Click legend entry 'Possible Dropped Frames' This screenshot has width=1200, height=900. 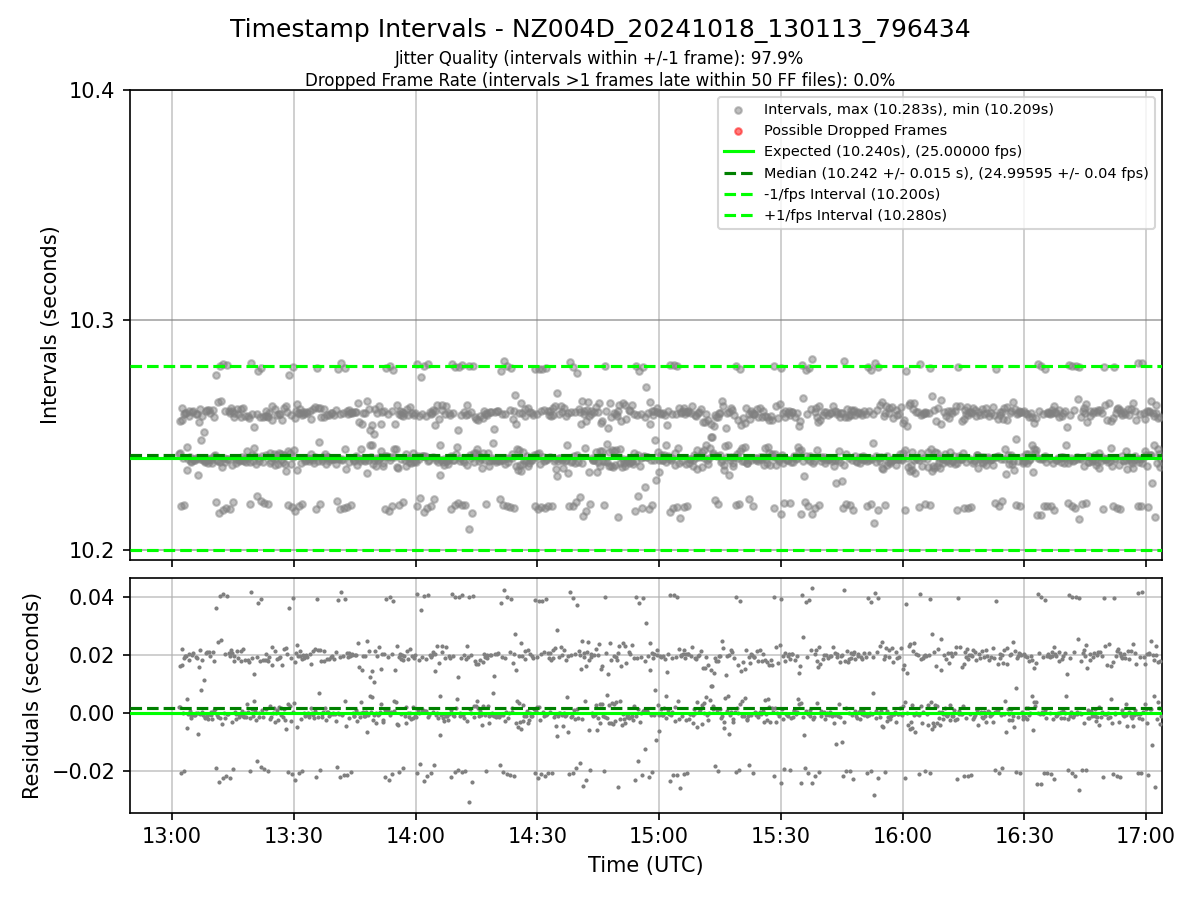click(855, 130)
